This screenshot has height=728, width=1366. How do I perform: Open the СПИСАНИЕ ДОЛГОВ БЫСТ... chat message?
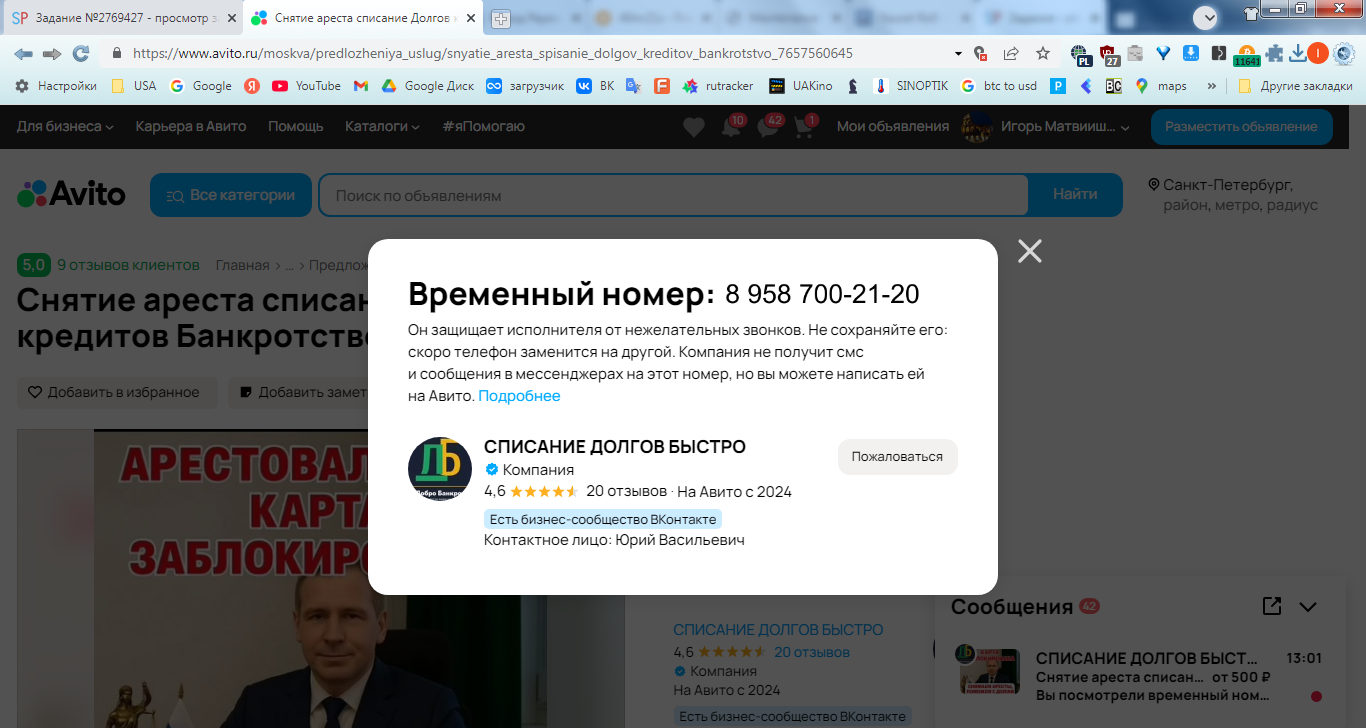coord(1140,677)
